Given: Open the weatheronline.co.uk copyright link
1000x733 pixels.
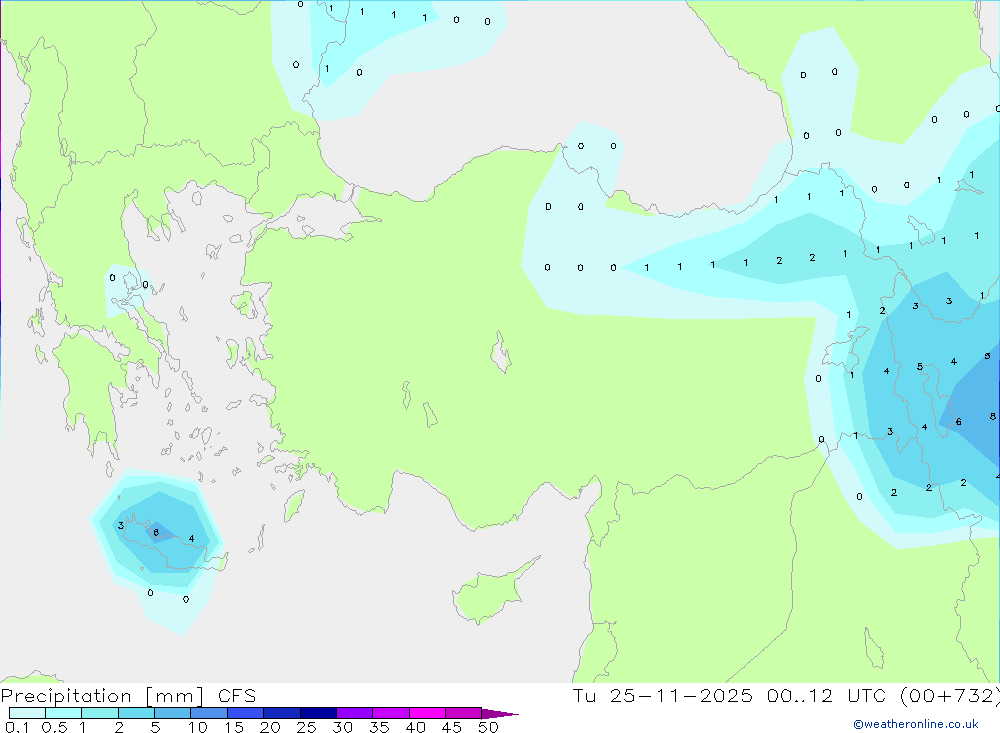Looking at the screenshot, I should [916, 724].
